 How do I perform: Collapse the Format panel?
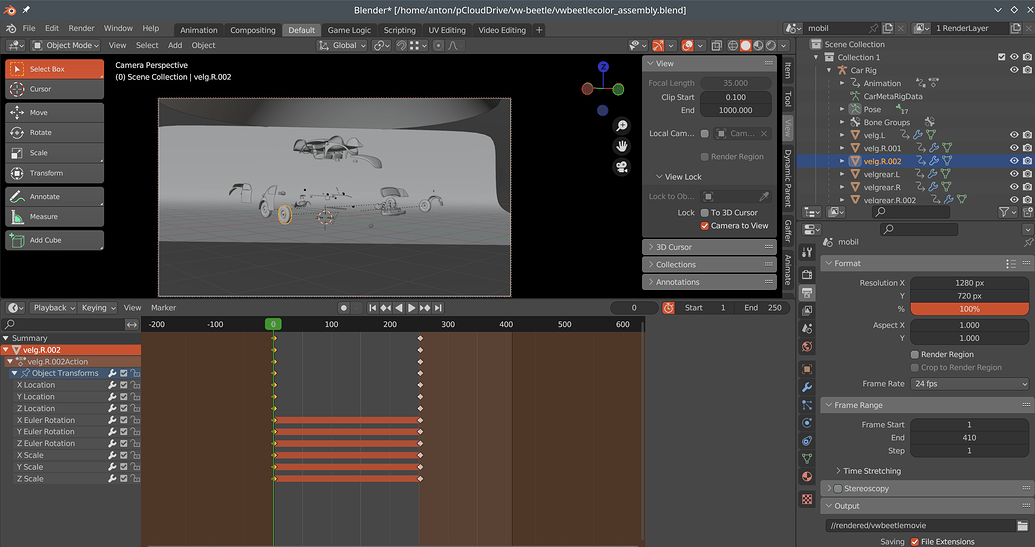click(x=829, y=263)
